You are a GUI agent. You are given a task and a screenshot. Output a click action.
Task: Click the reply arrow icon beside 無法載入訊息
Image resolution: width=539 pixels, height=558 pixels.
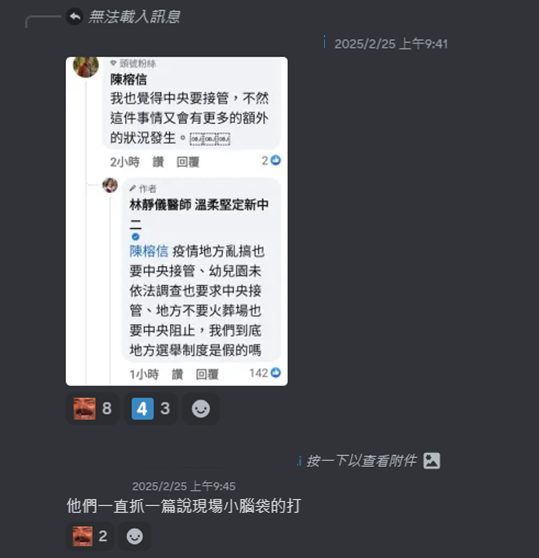[x=75, y=16]
